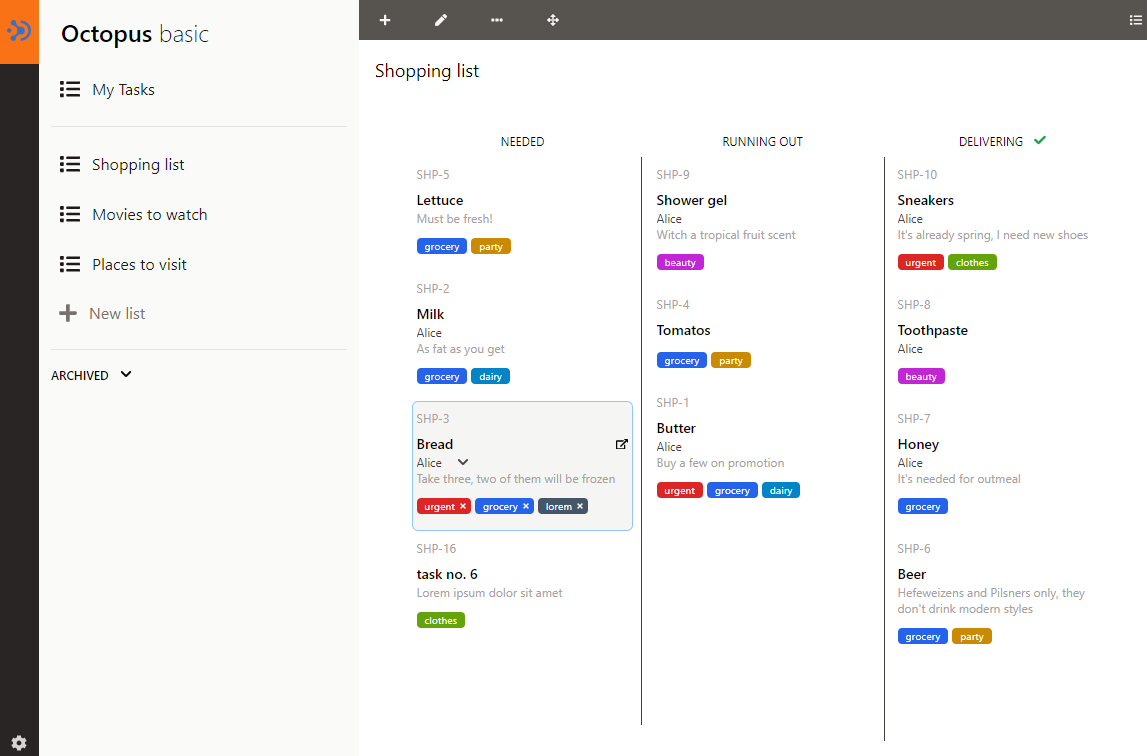The width and height of the screenshot is (1147, 756).
Task: Click the list icon beside Shopping list
Action: (x=69, y=164)
